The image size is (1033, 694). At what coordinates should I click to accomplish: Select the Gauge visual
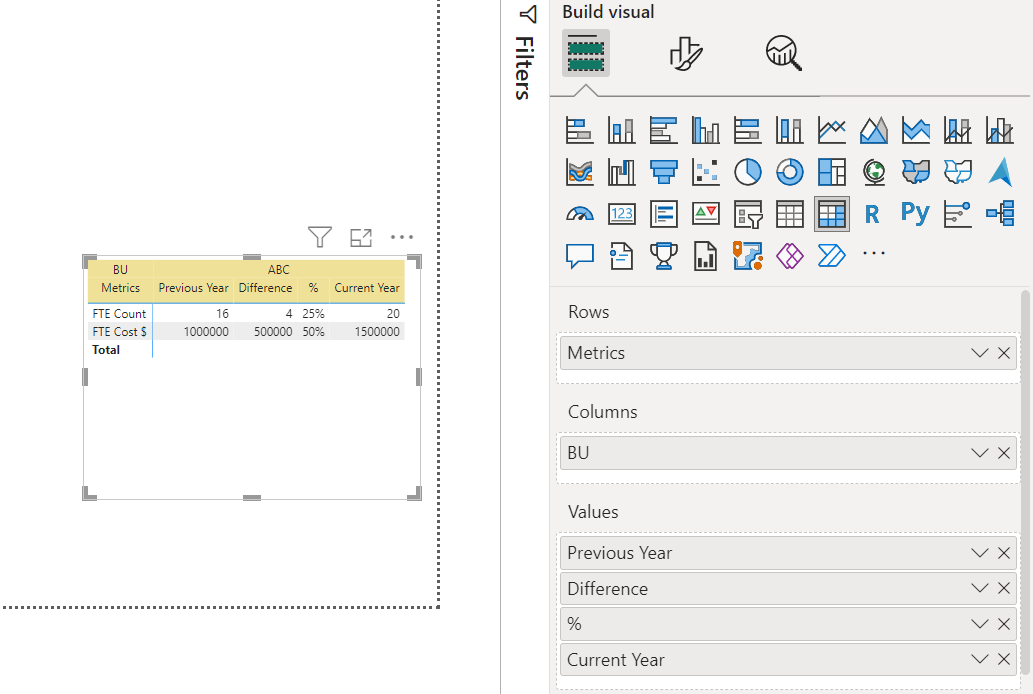(x=579, y=214)
